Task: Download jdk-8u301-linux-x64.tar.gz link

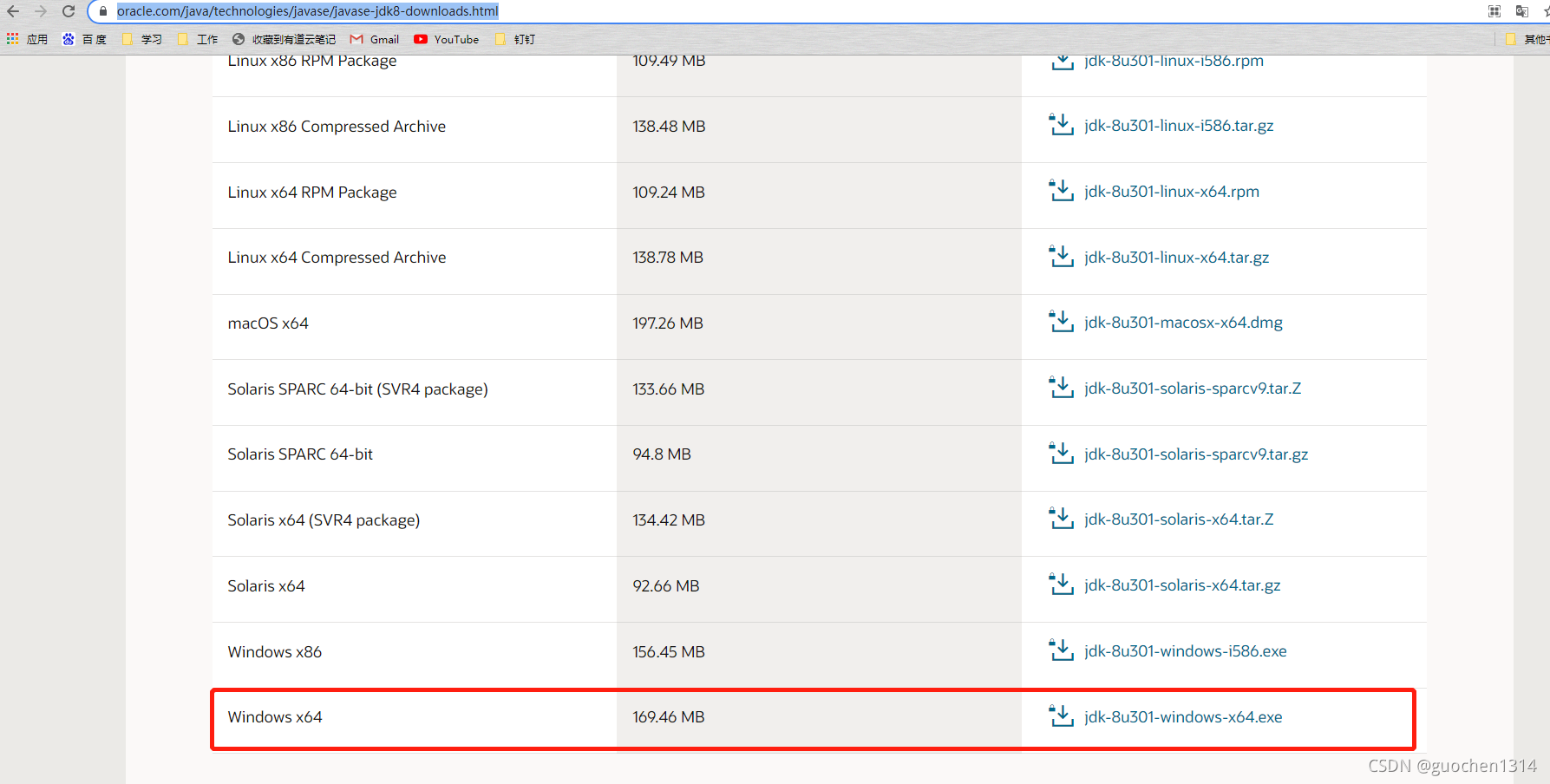Action: click(x=1177, y=258)
